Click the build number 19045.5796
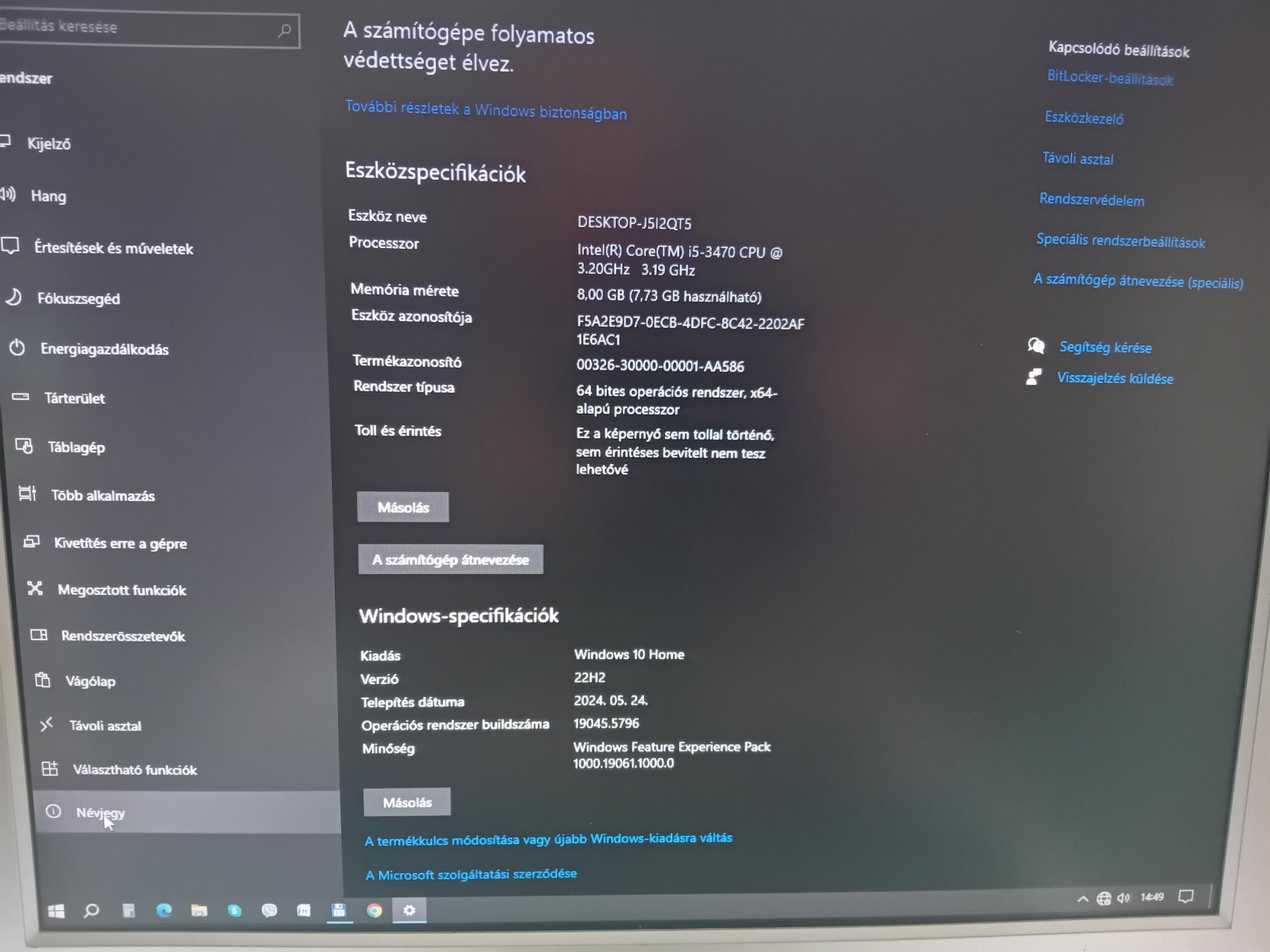 (x=606, y=723)
